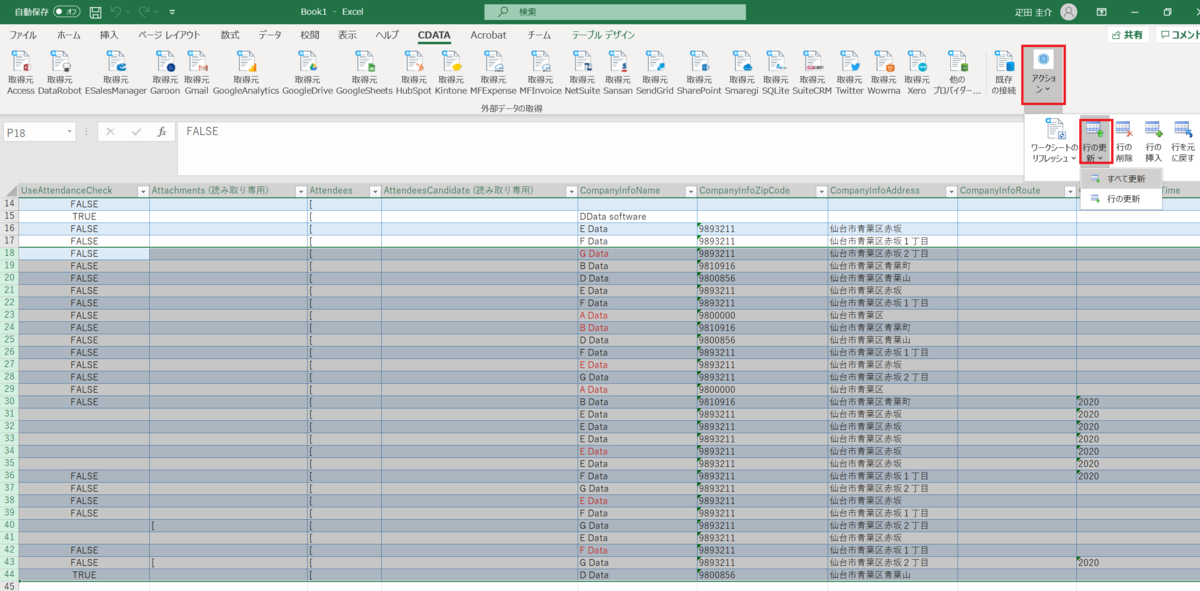
Task: Toggle the 自動保存 autosave switch
Action: point(67,12)
